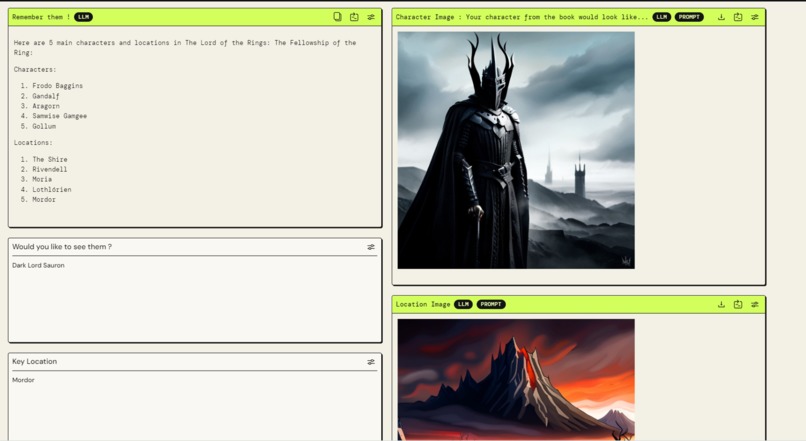This screenshot has width=806, height=441.
Task: Click save icon in Character Image header
Action: click(x=738, y=17)
